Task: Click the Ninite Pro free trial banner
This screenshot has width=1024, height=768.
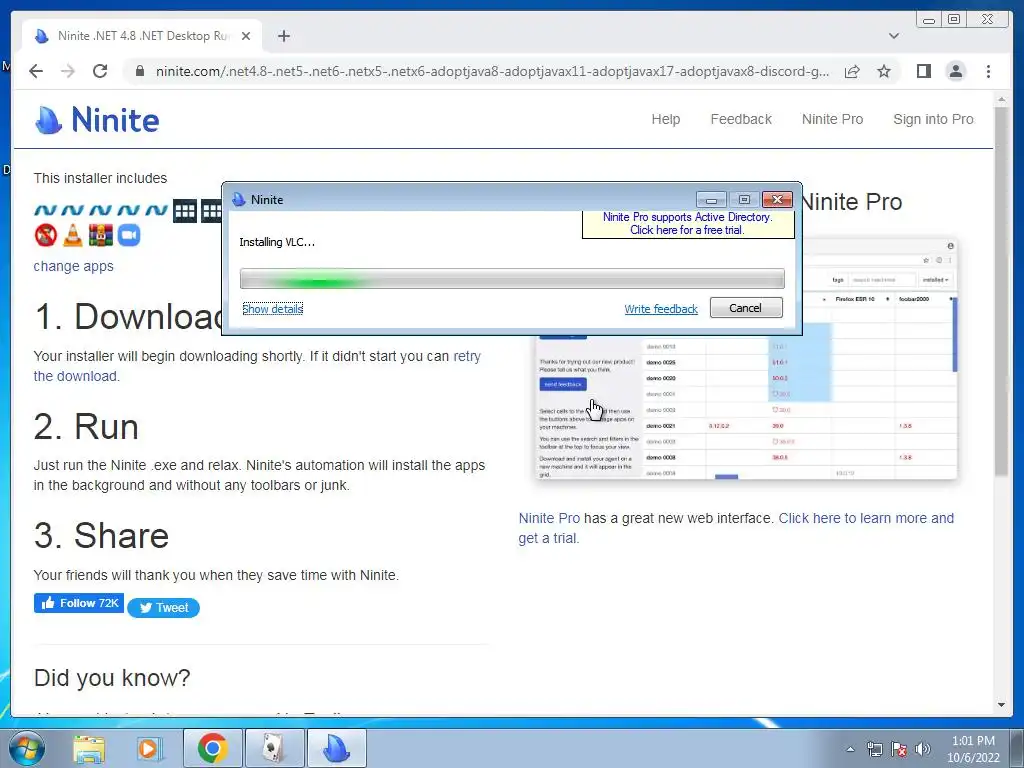Action: (688, 223)
